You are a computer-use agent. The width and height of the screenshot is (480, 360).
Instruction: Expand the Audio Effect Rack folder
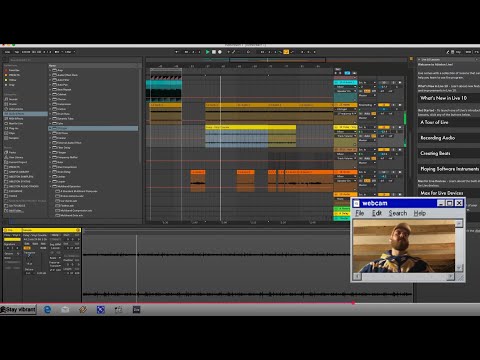[x=50, y=75]
